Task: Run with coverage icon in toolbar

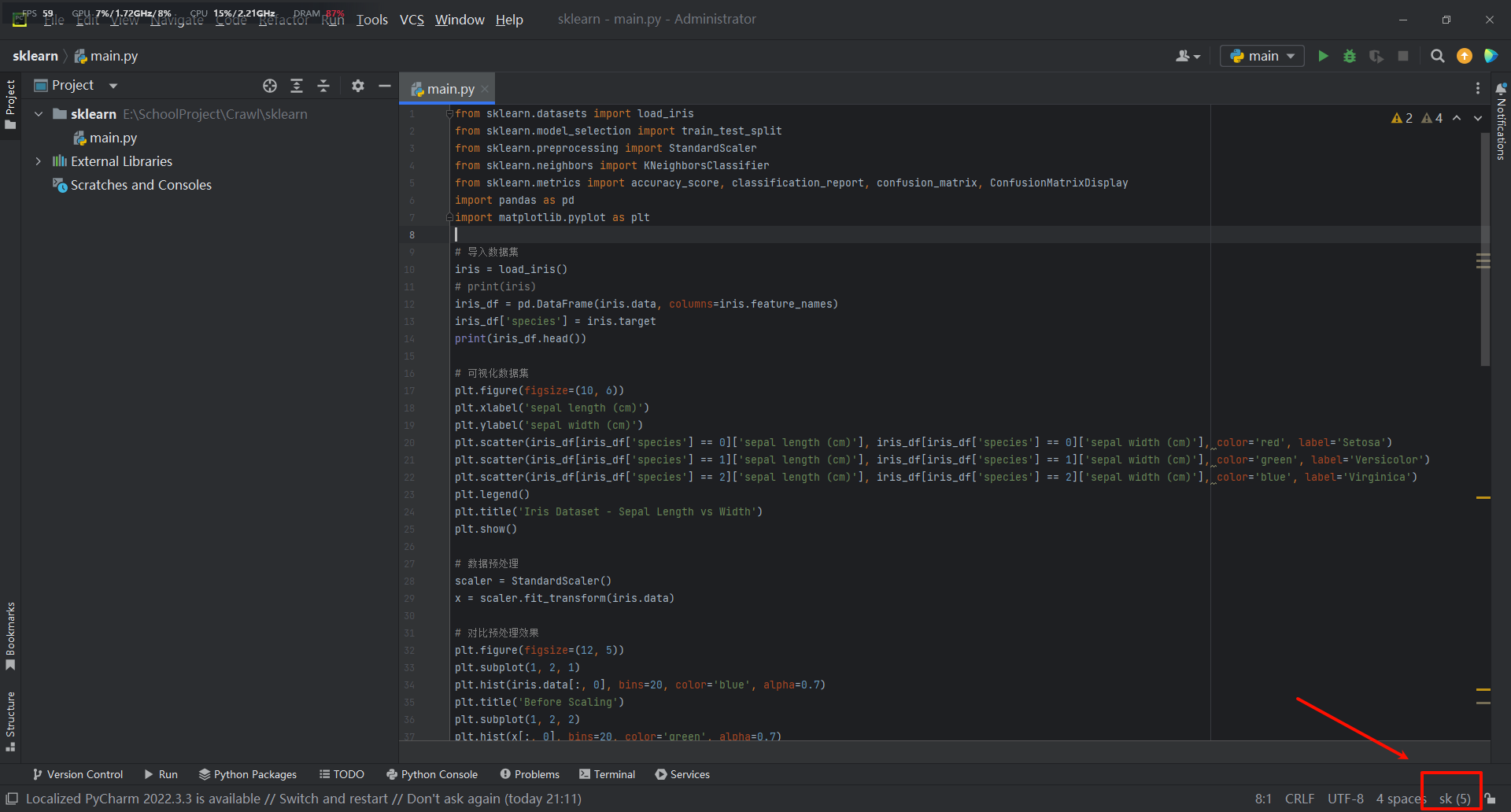Action: [1376, 56]
